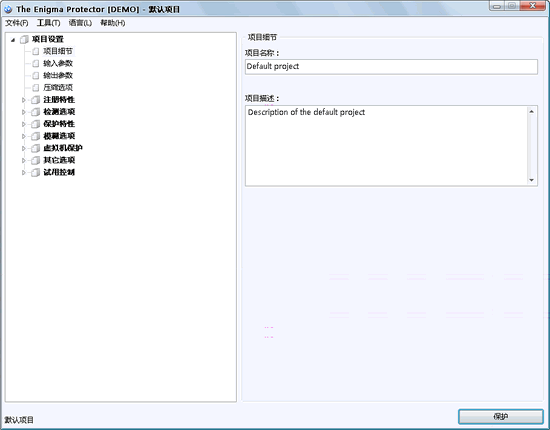The width and height of the screenshot is (550, 430).
Task: Click the page icon beside 项目细节
Action: (35, 52)
